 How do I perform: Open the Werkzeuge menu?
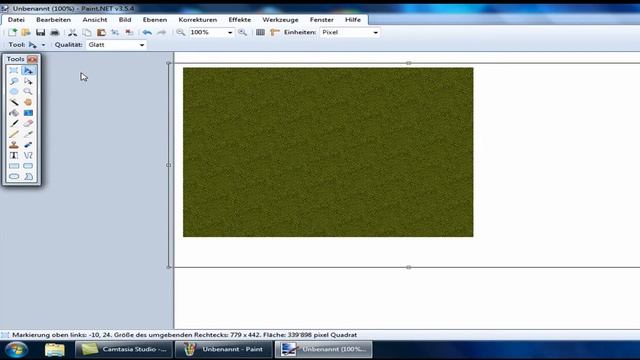point(280,20)
